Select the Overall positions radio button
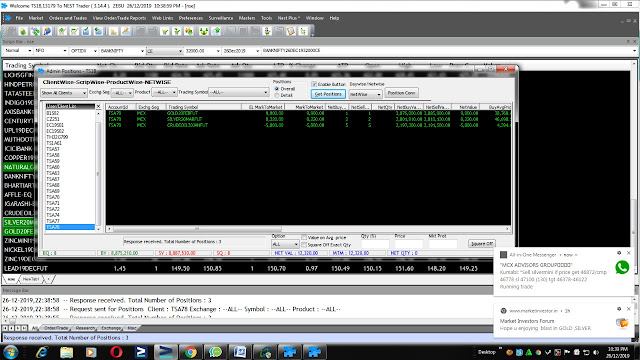 277,89
